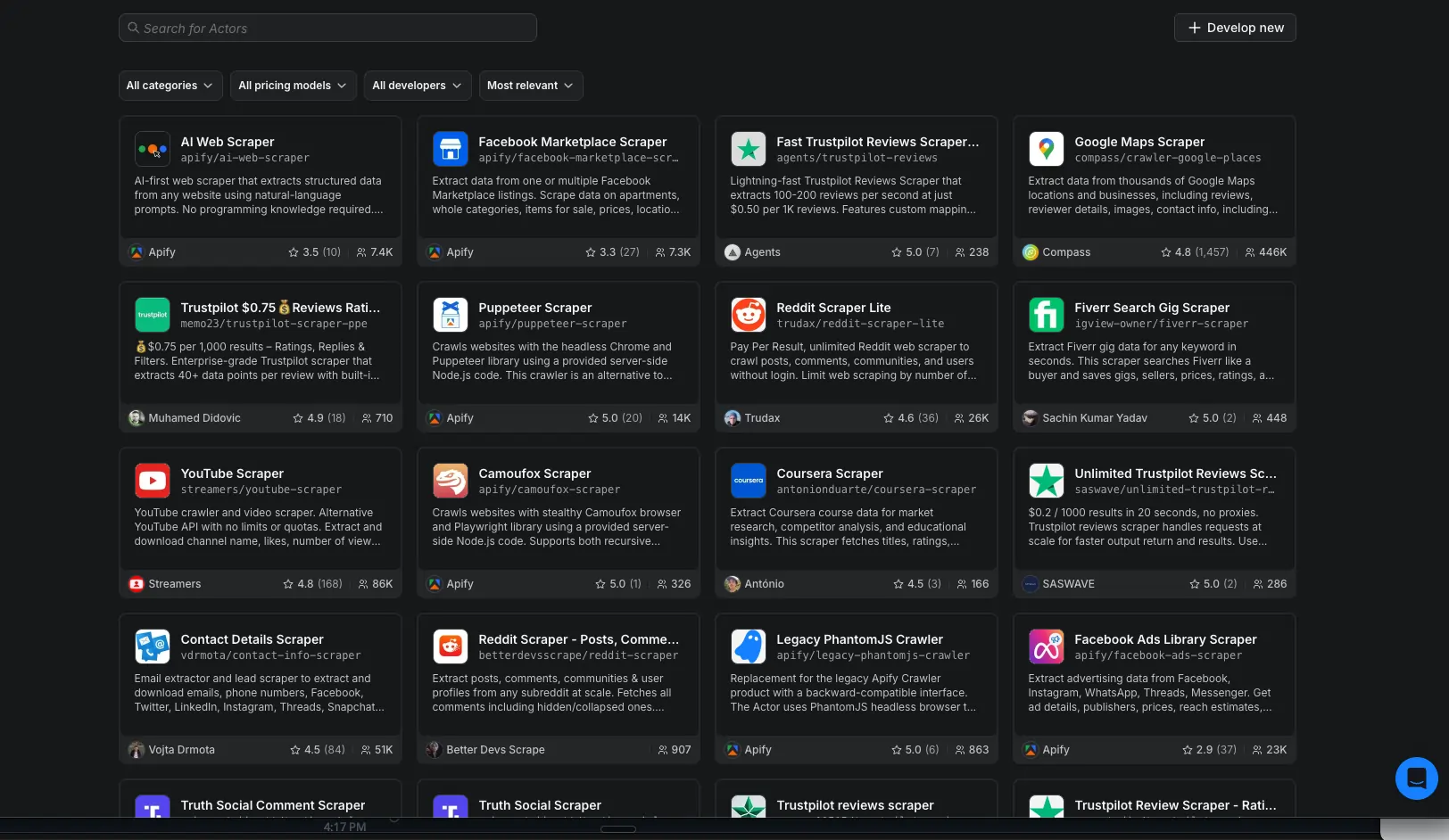Image resolution: width=1449 pixels, height=840 pixels.
Task: Open the Puppeteer Scraper title link
Action: point(535,308)
